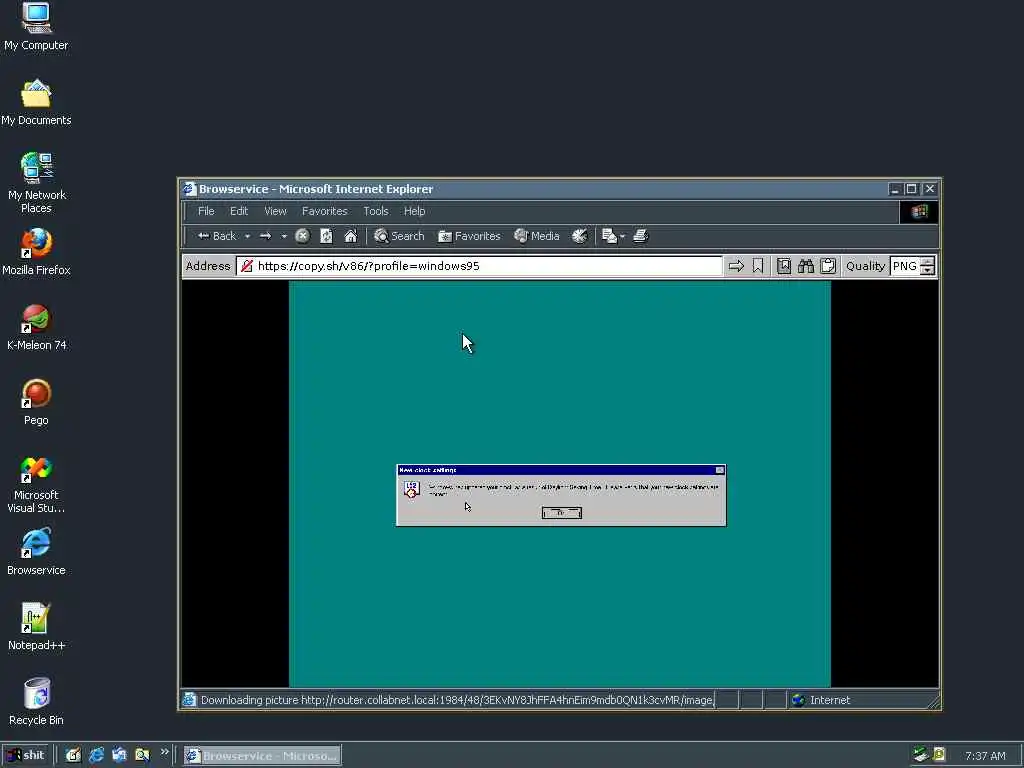Click the Quality PNG field
This screenshot has height=768, width=1024.
point(904,266)
